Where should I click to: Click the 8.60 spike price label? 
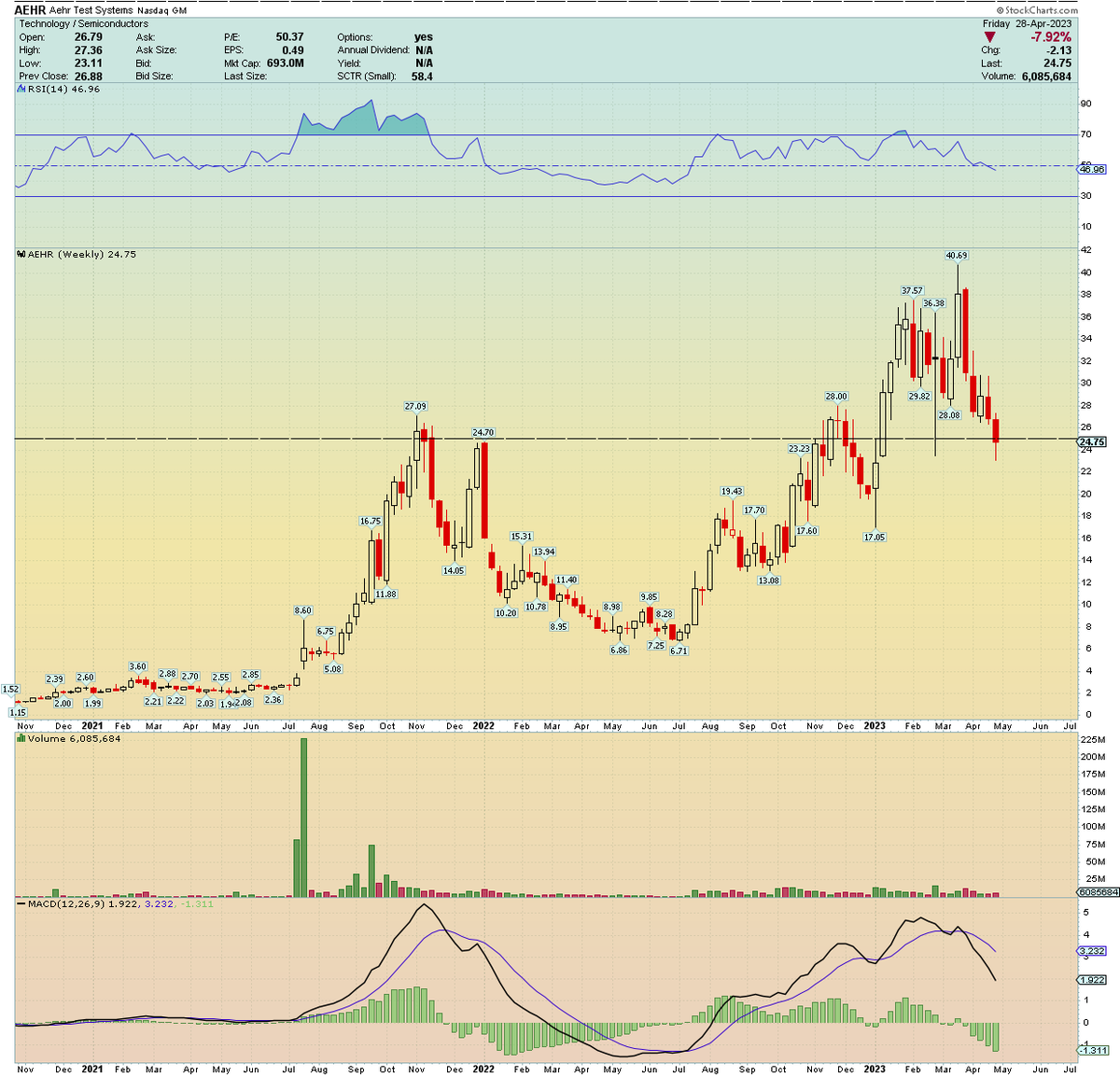(x=303, y=611)
